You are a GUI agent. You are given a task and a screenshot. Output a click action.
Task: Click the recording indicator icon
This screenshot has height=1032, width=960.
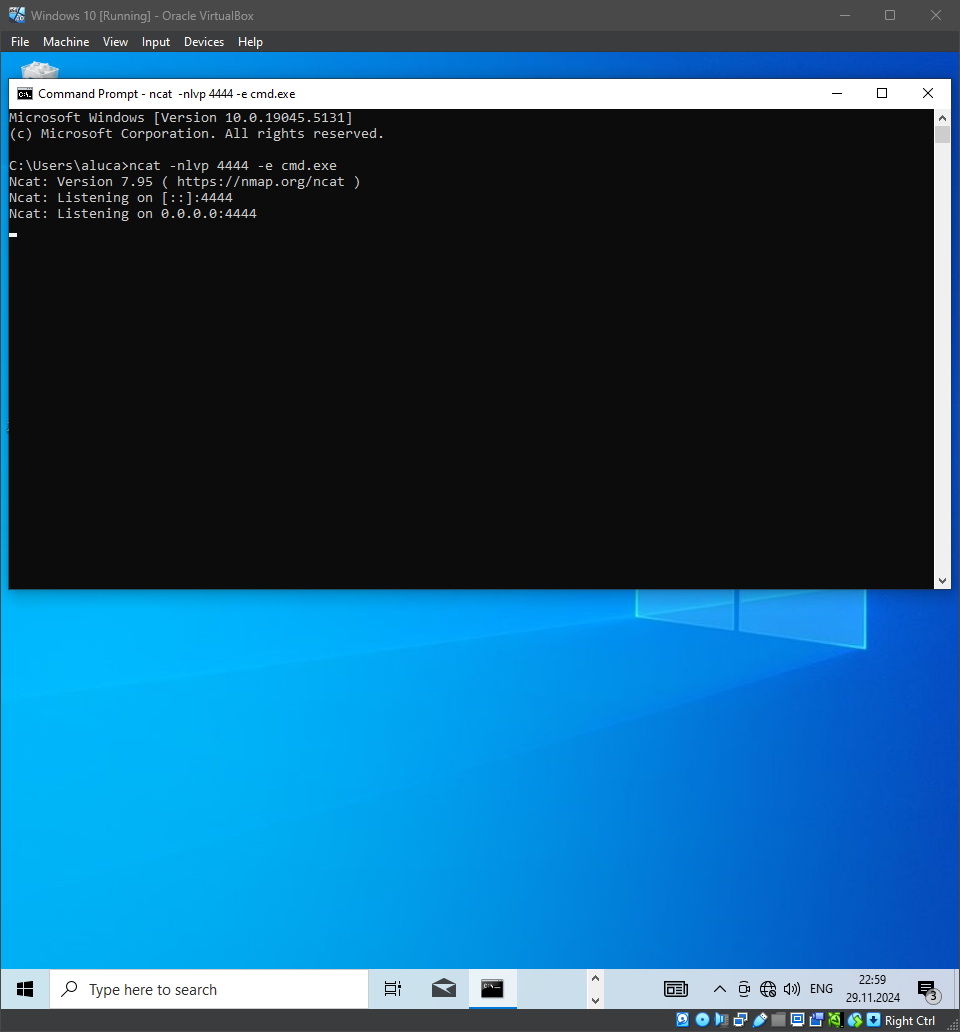816,1019
